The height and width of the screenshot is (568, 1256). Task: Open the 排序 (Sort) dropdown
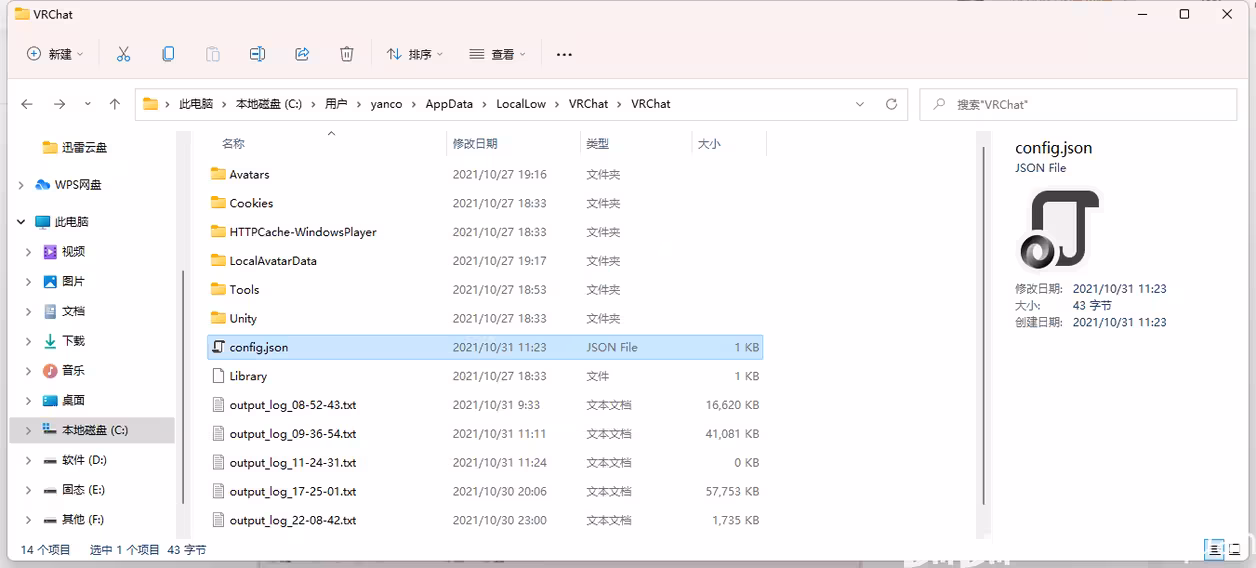[415, 54]
